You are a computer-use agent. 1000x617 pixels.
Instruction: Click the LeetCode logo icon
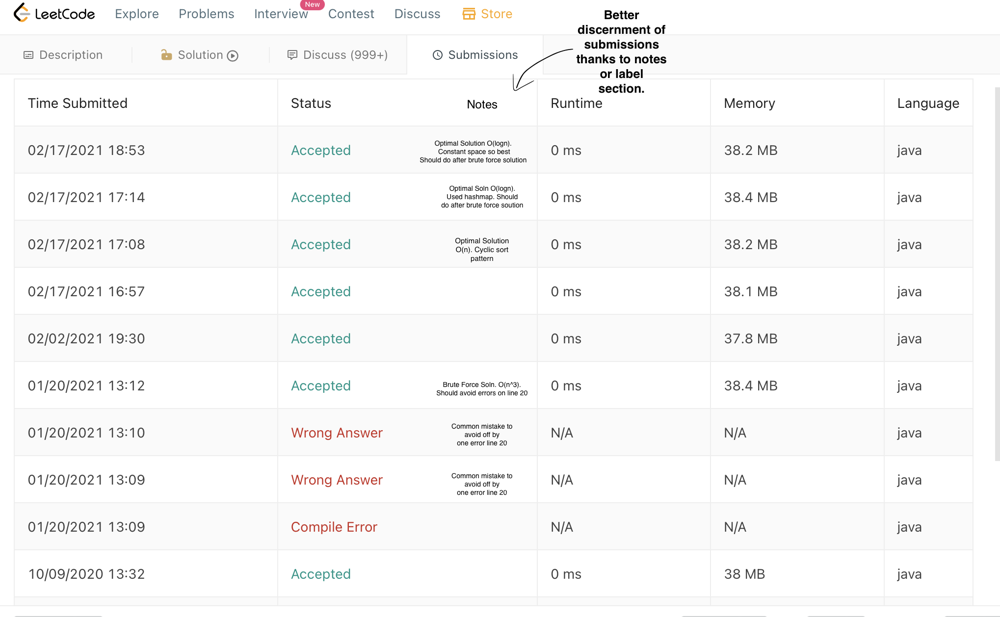coord(22,13)
